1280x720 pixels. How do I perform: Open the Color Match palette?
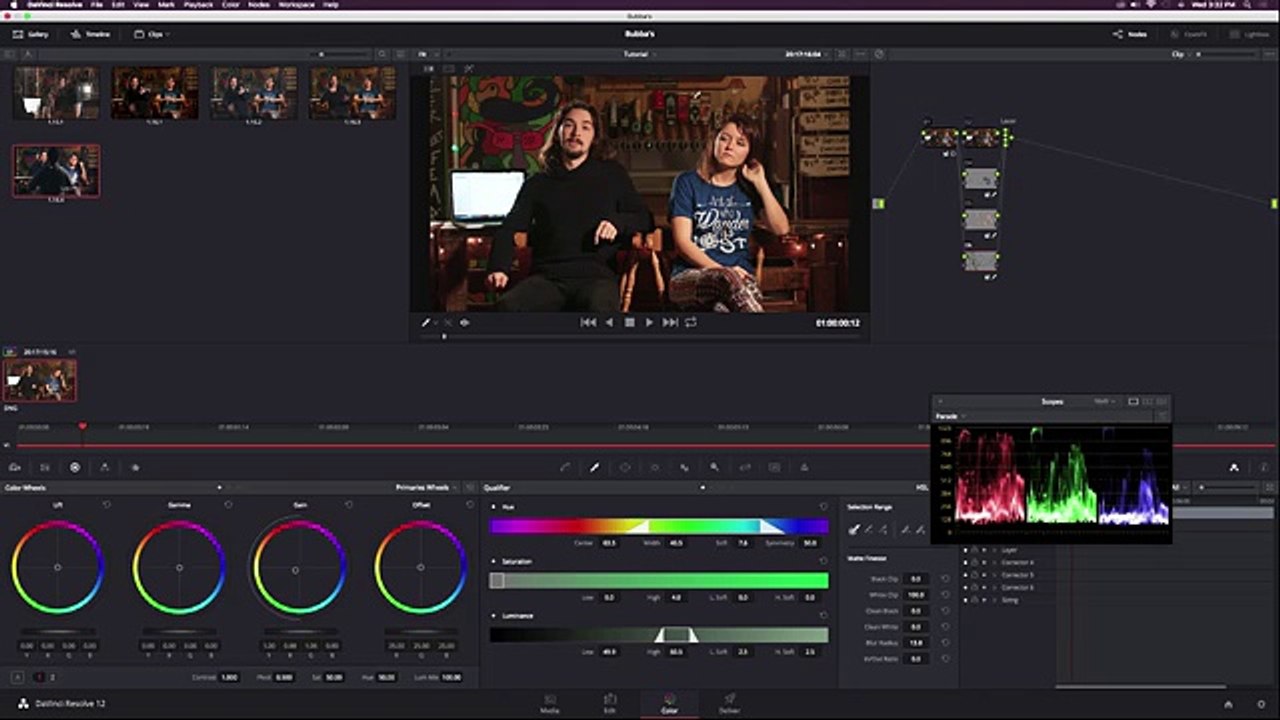click(x=45, y=467)
